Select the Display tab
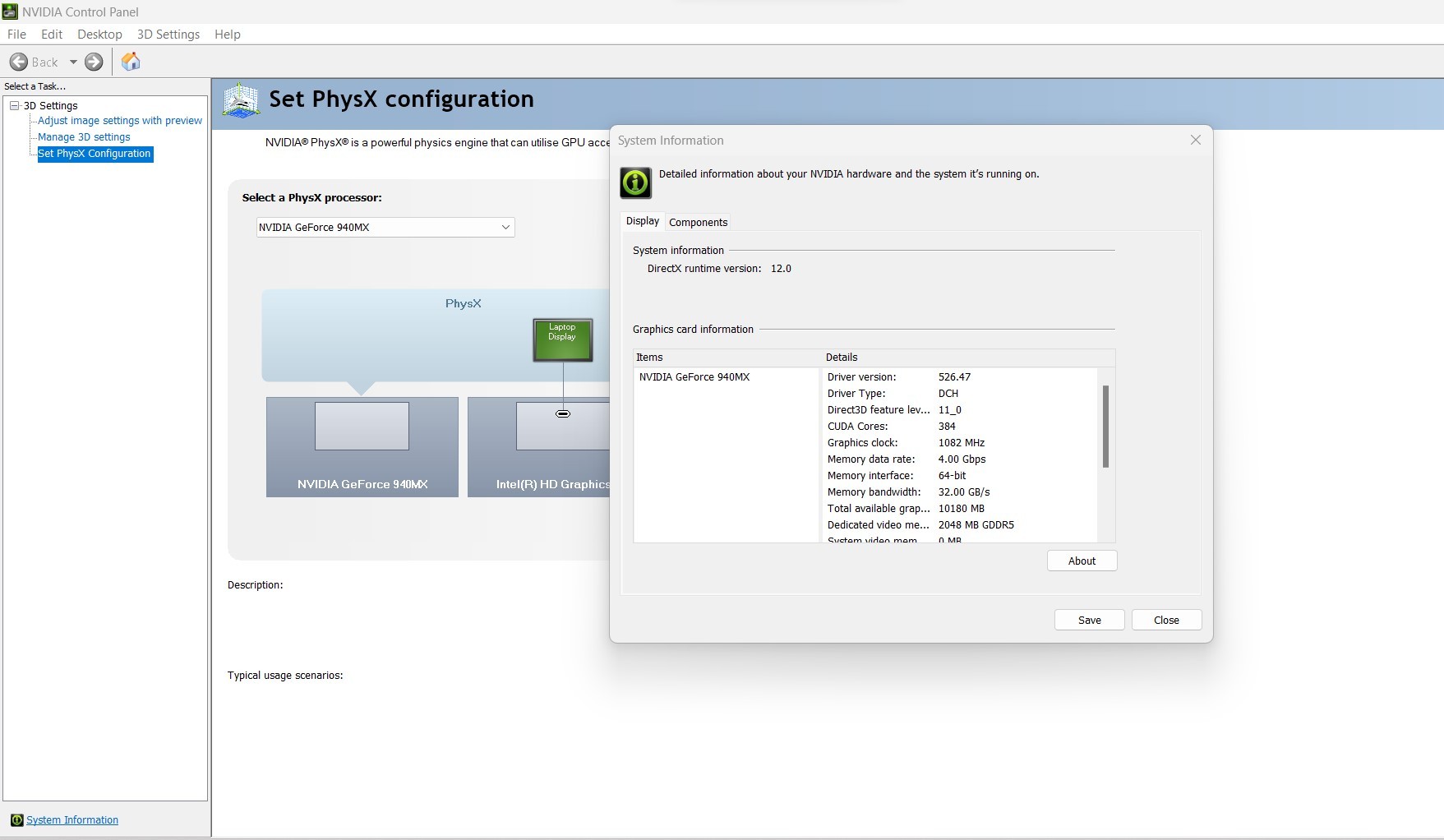Screen dimensions: 1444x840 pyautogui.click(x=643, y=221)
